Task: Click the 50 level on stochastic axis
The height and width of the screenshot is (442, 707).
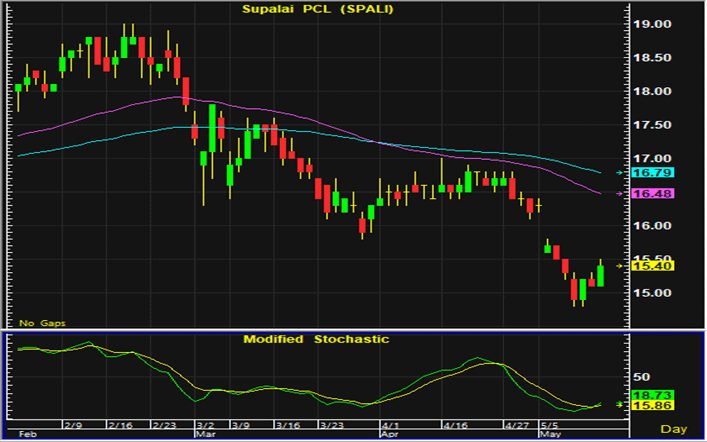Action: pyautogui.click(x=642, y=377)
